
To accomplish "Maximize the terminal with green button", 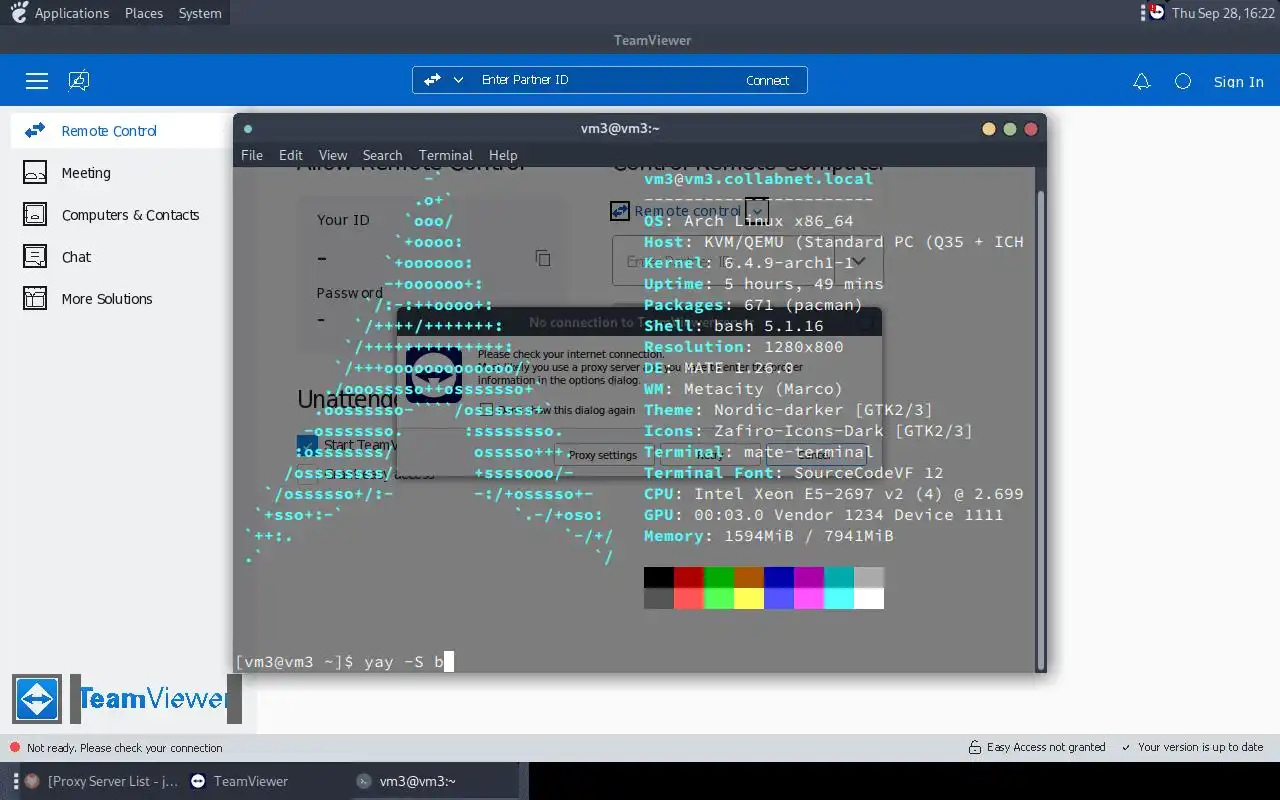I will 1010,129.
